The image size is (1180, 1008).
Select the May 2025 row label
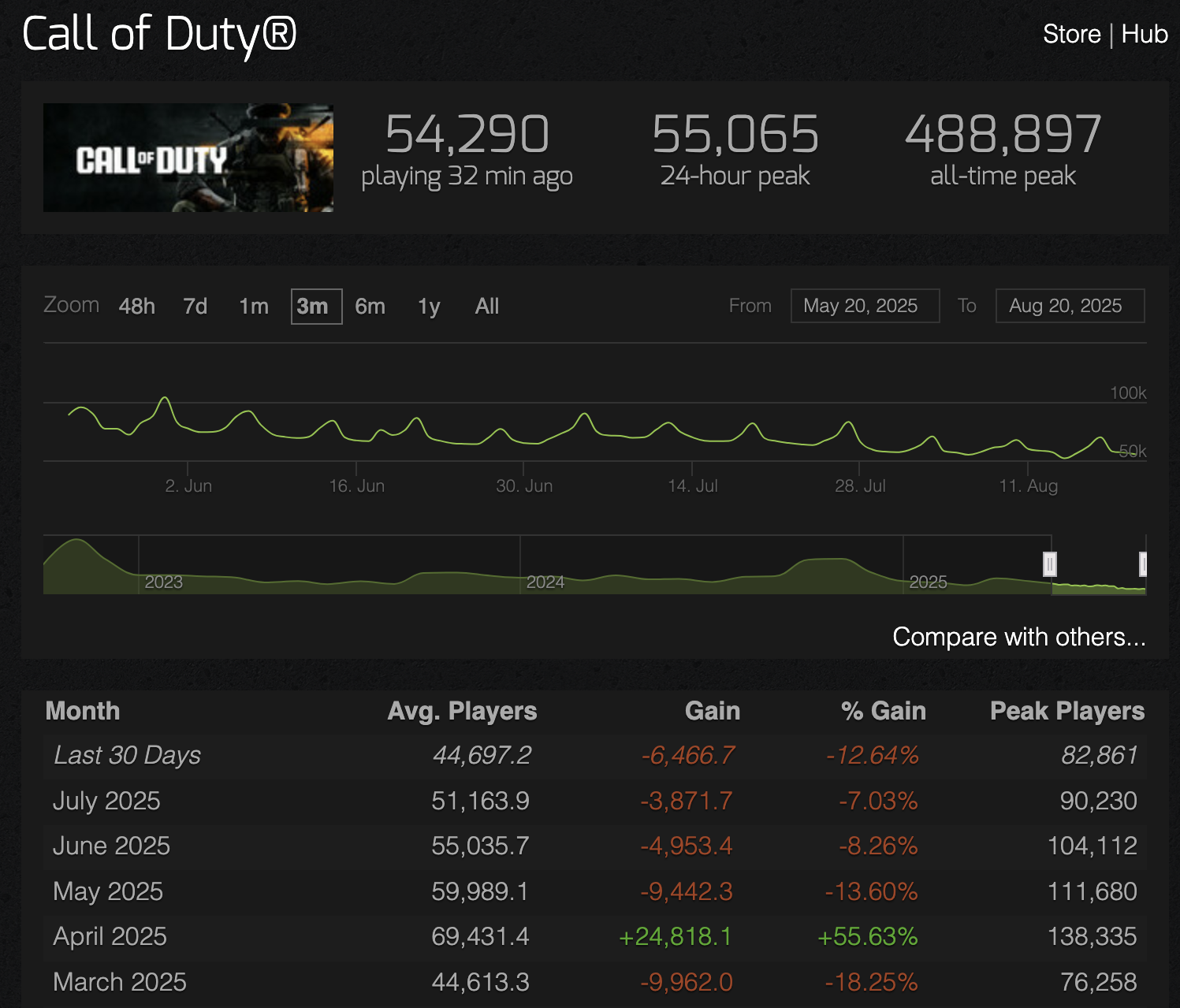click(108, 892)
